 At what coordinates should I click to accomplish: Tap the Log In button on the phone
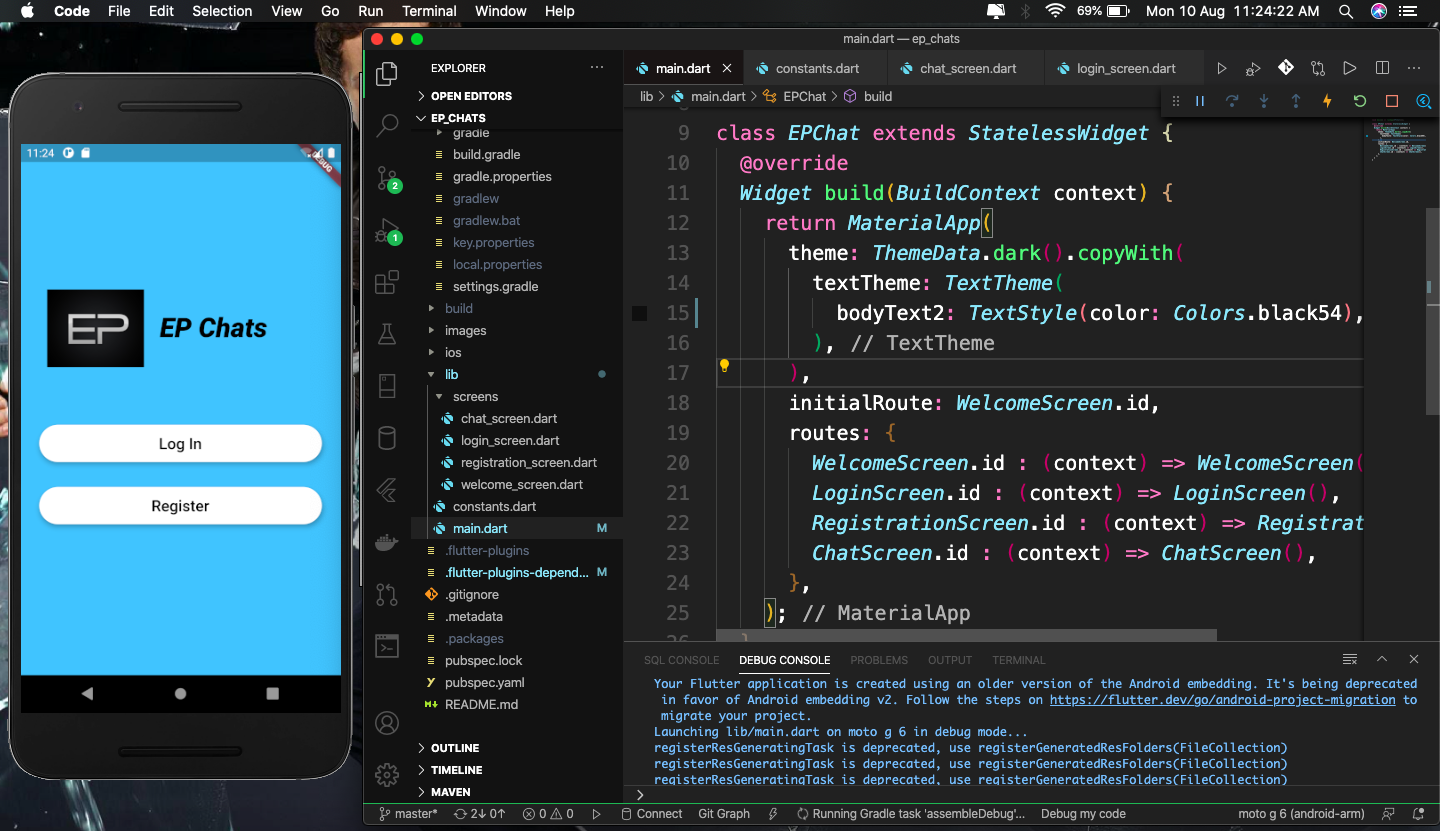(180, 444)
